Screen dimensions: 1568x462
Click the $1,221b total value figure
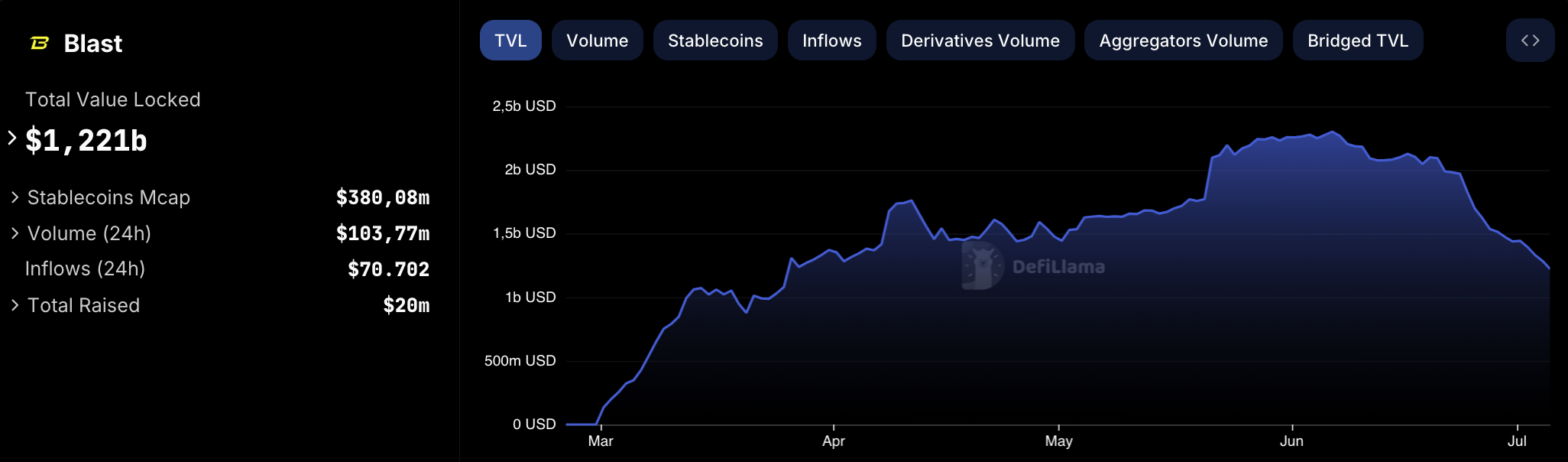click(86, 141)
